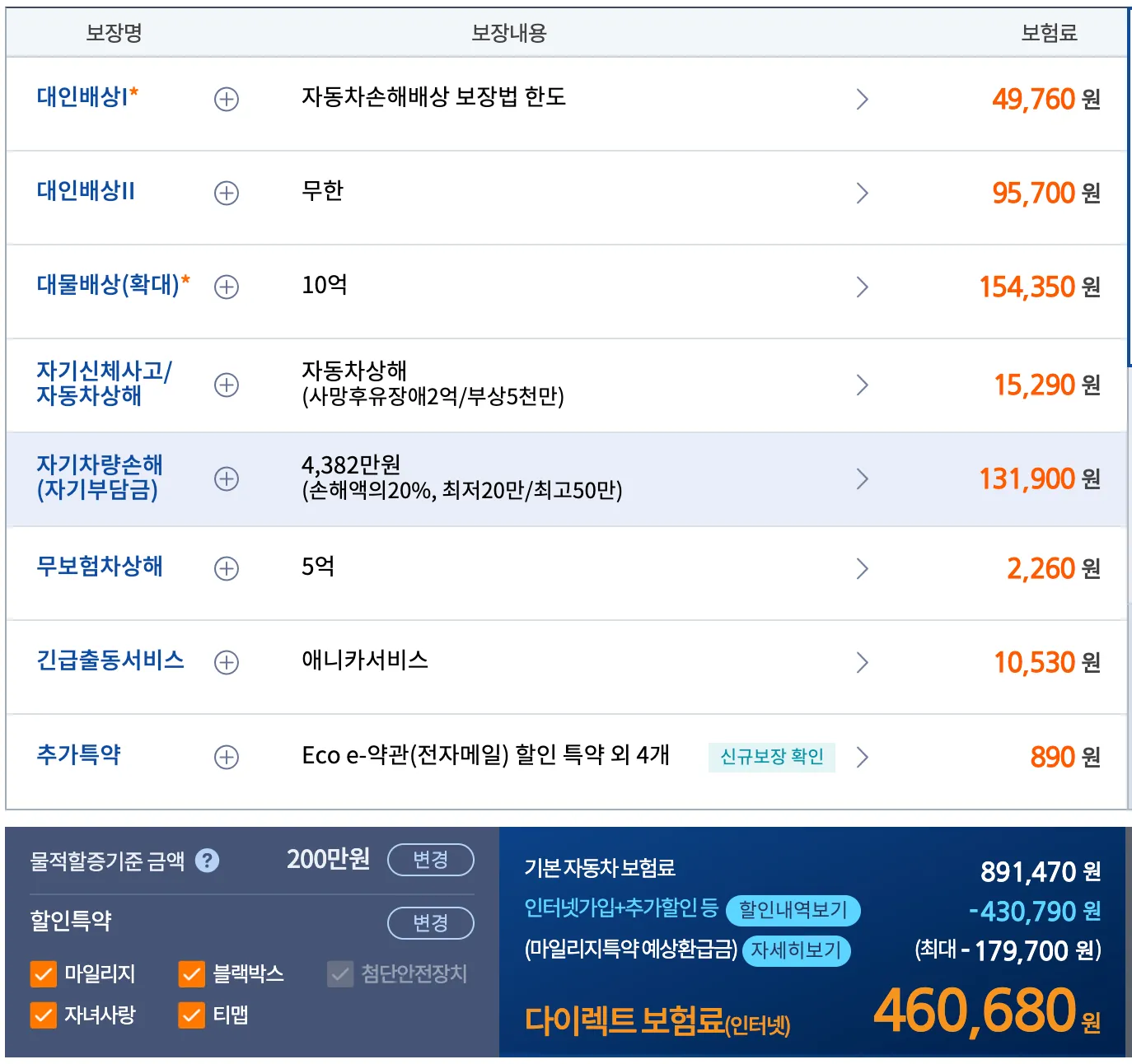Disable the 티맵 discount checkbox
The height and width of the screenshot is (1064, 1132).
[x=190, y=1017]
